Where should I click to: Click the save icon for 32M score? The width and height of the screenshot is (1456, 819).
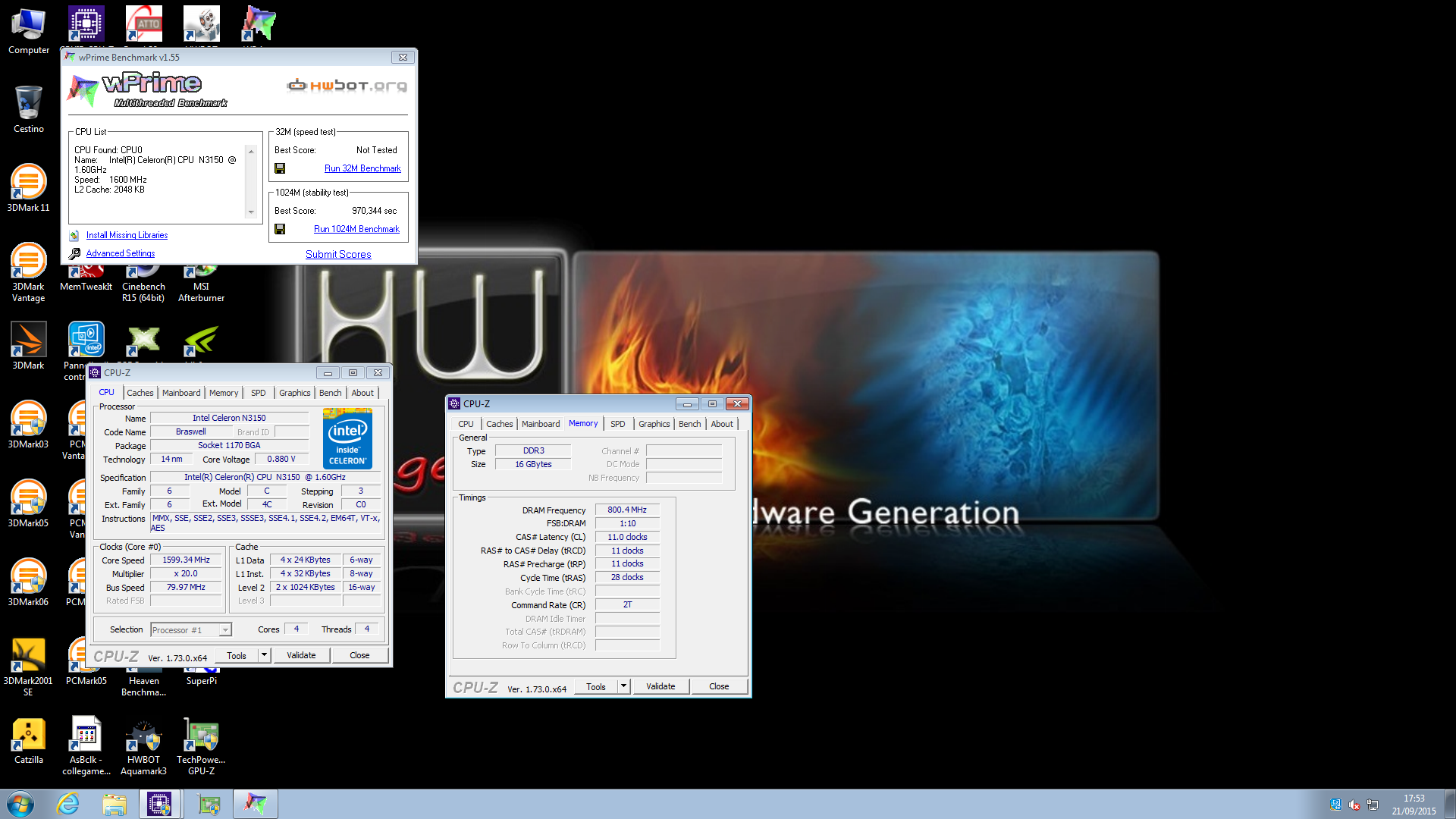point(280,168)
